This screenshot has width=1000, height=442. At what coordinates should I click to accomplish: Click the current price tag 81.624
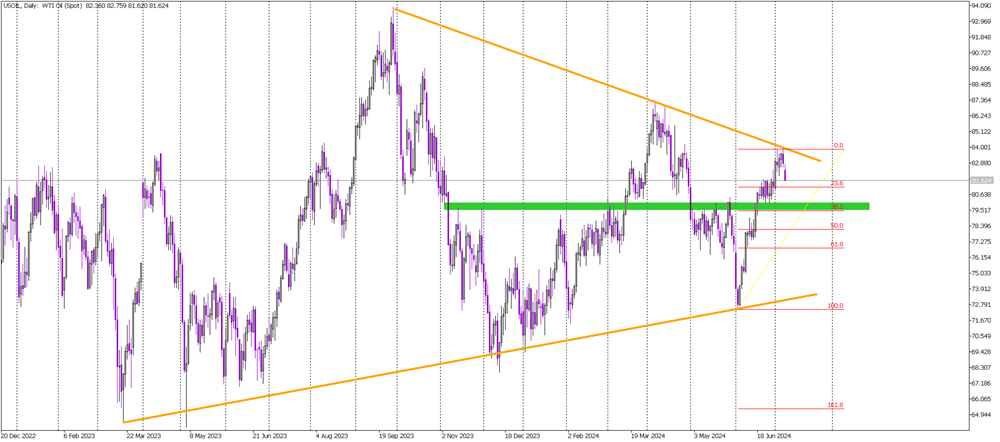(980, 180)
